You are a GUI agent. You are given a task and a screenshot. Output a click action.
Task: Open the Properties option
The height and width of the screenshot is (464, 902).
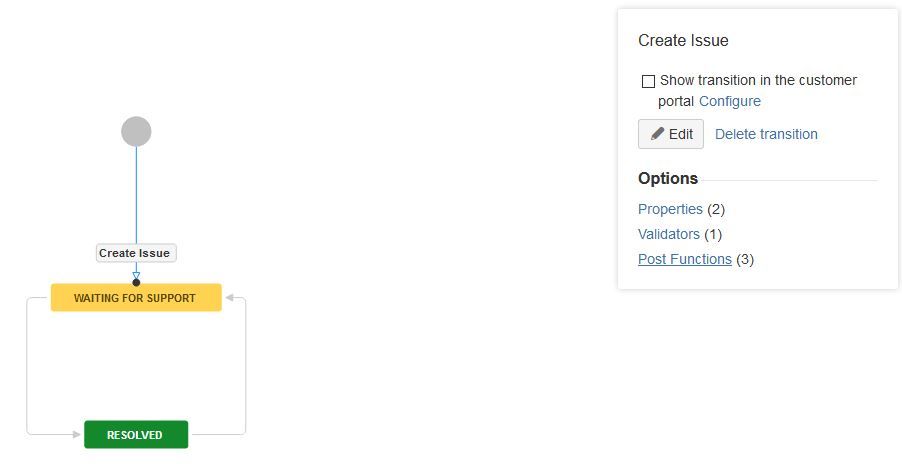pyautogui.click(x=670, y=209)
